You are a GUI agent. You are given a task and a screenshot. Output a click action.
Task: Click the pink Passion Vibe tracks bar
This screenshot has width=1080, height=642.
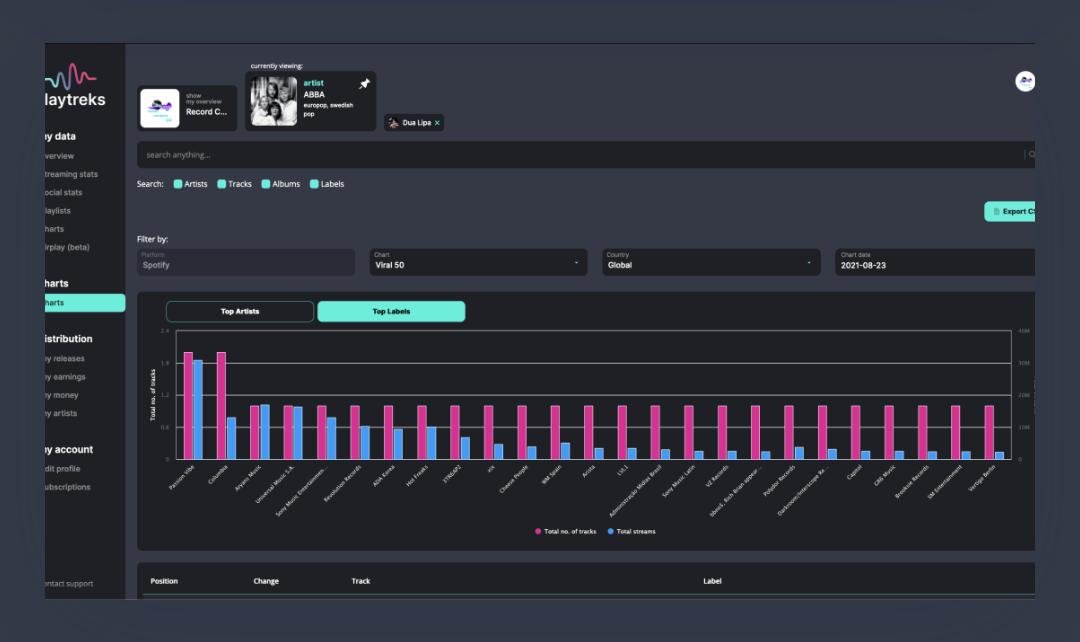point(188,406)
